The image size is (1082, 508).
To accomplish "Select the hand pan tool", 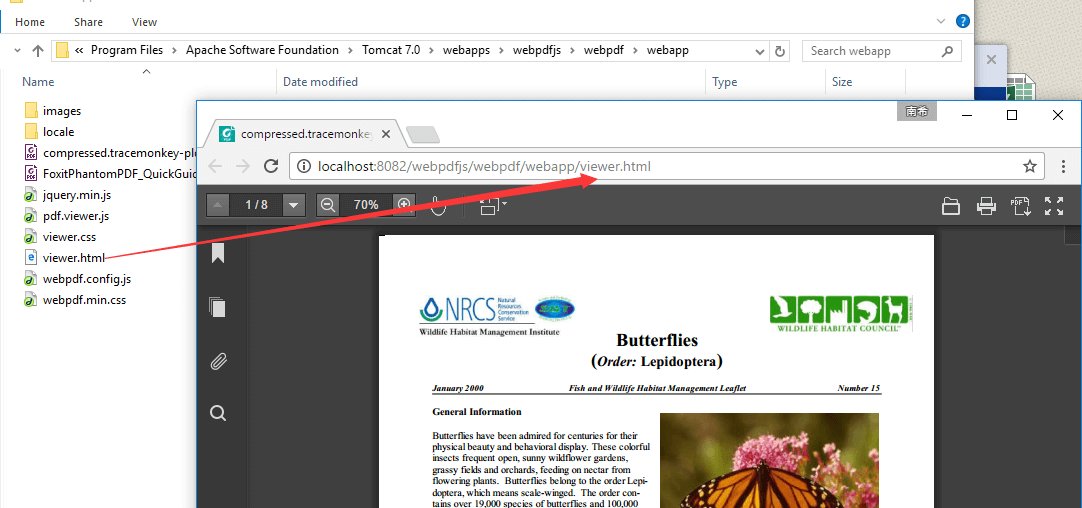I will [x=438, y=205].
